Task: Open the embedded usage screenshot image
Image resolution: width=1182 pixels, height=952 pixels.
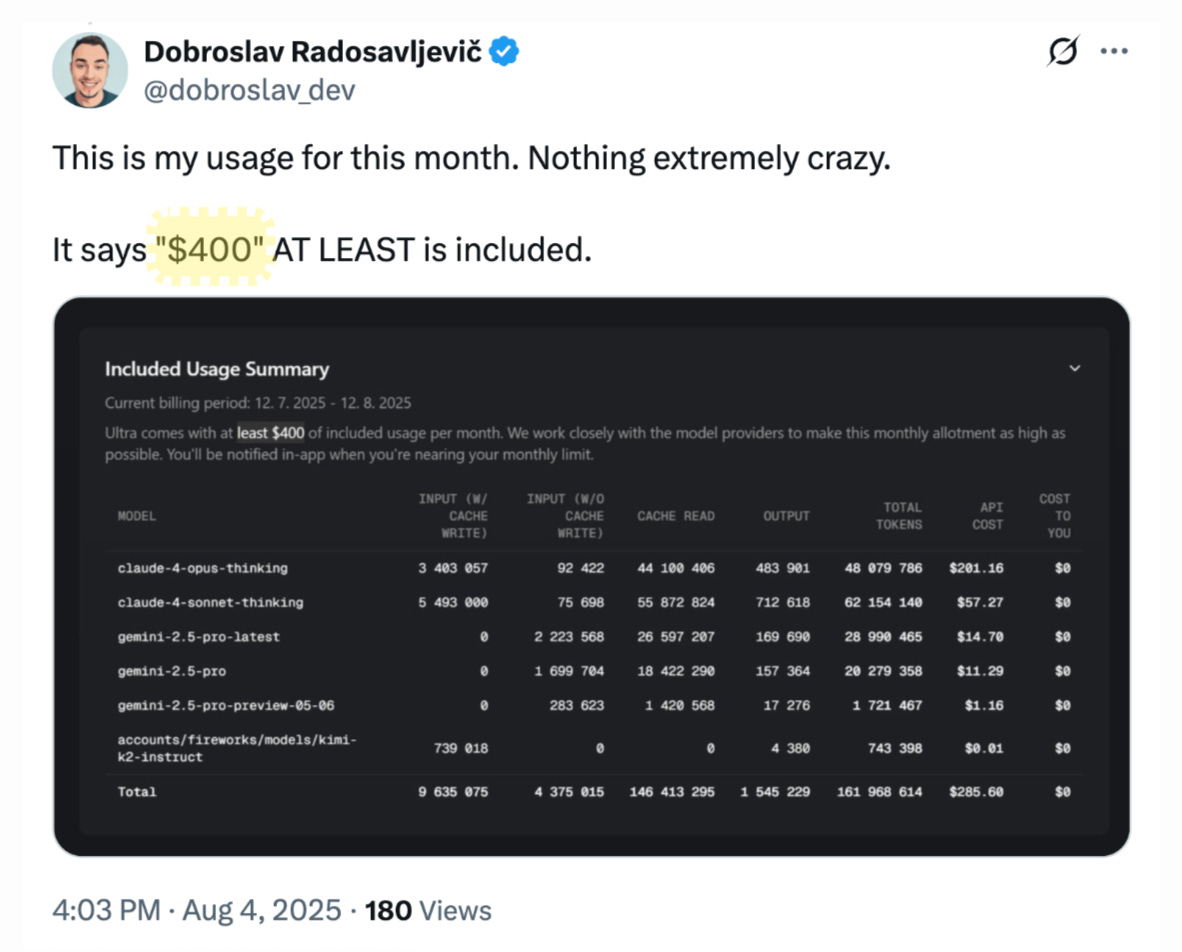Action: (x=591, y=577)
